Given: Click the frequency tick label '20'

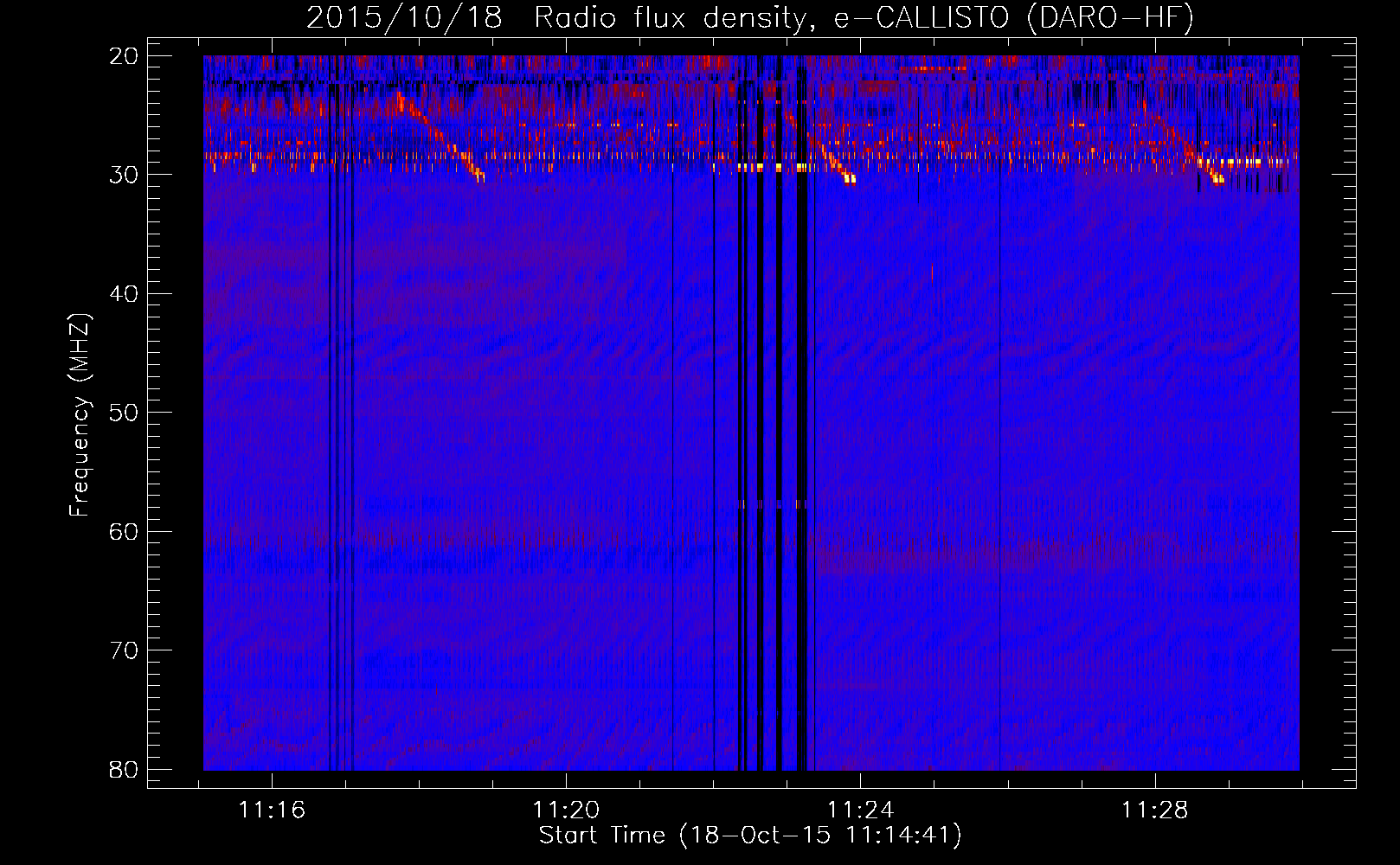Looking at the screenshot, I should pos(124,56).
